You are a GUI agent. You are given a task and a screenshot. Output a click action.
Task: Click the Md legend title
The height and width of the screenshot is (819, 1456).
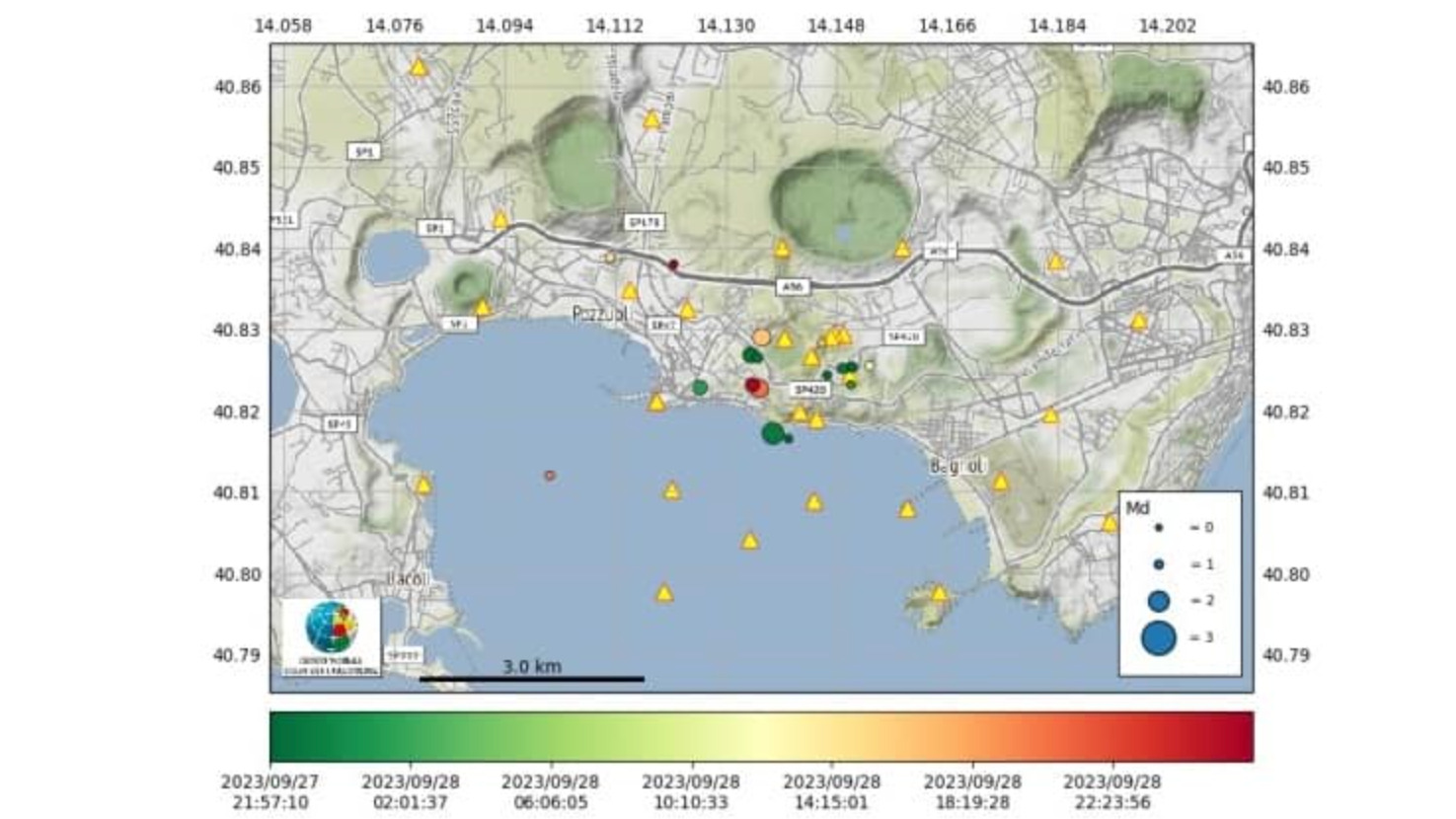(1137, 508)
